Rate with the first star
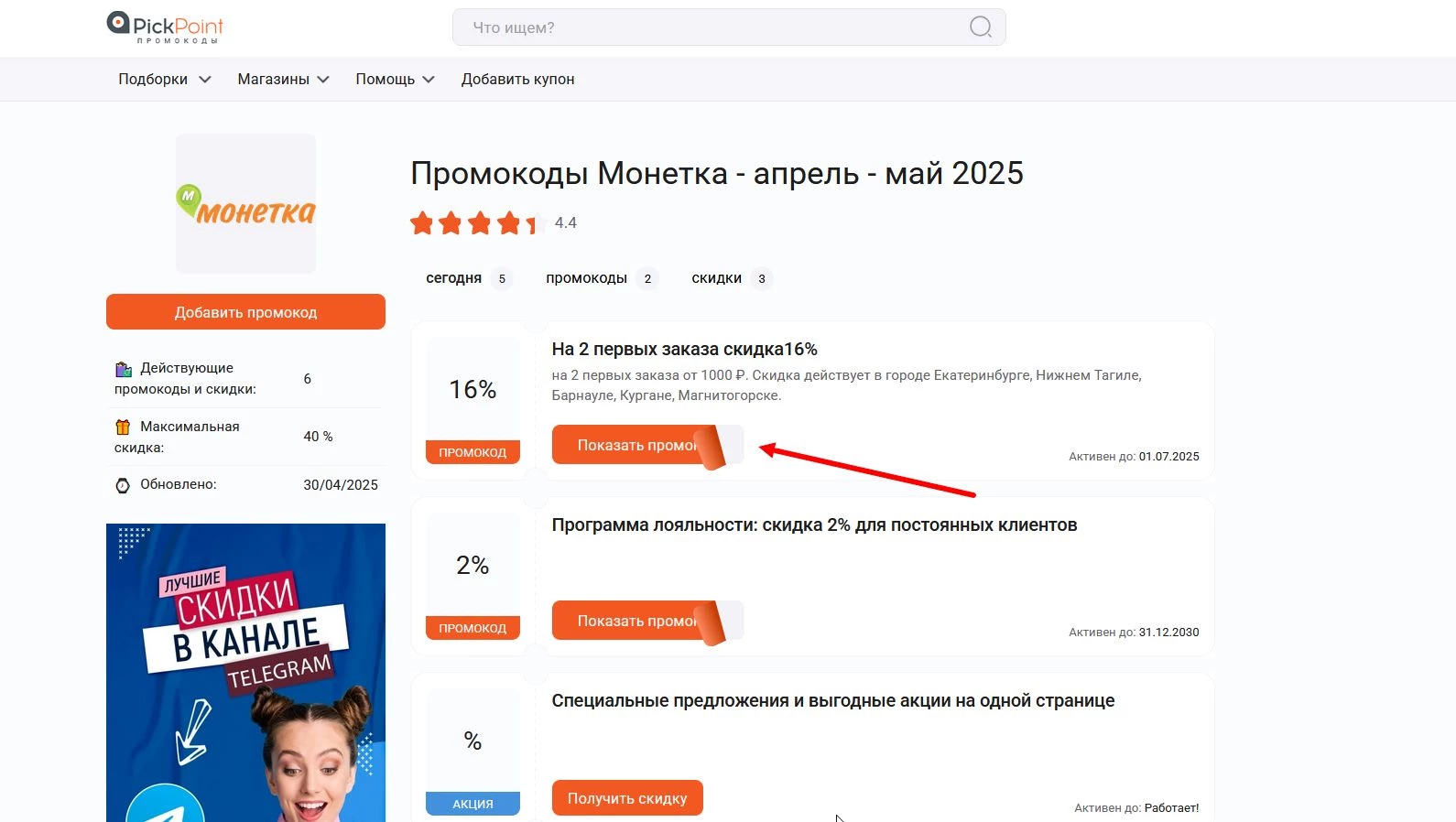 tap(421, 223)
